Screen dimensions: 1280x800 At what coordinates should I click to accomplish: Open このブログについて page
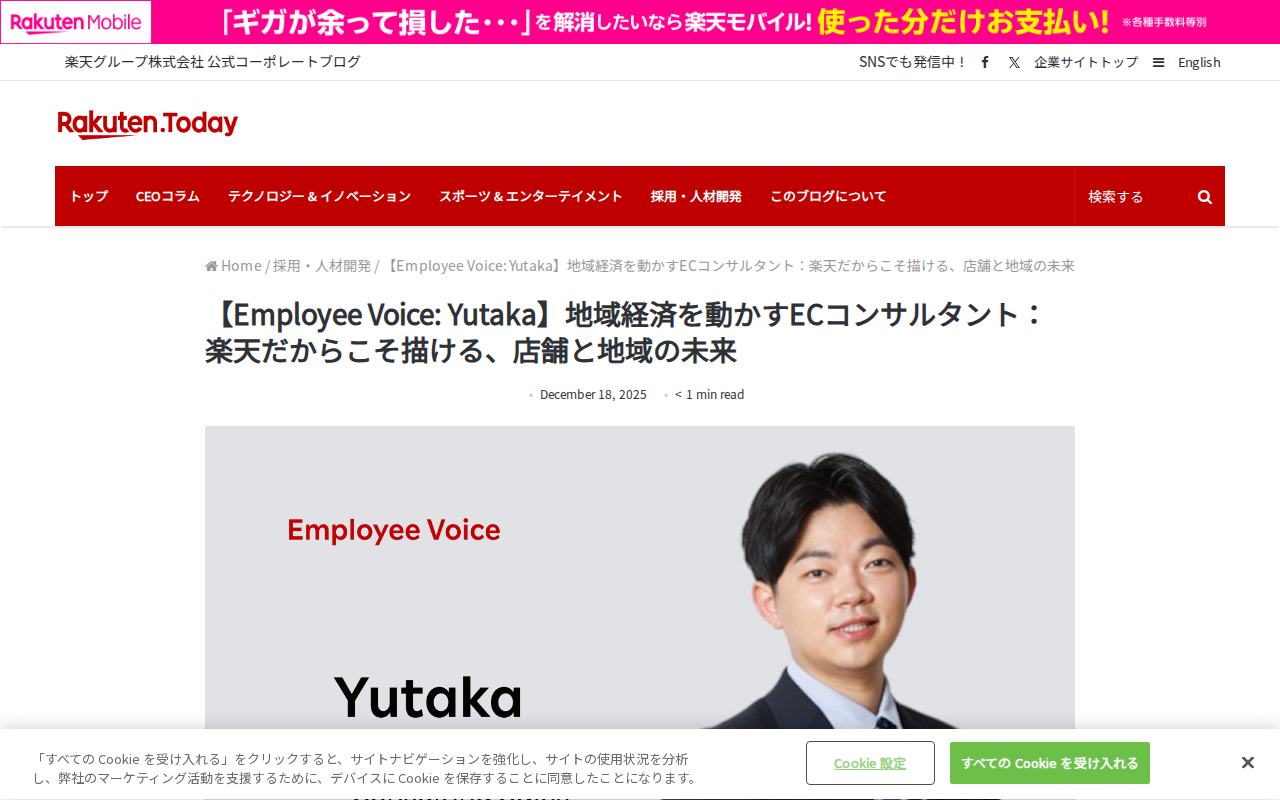pyautogui.click(x=828, y=196)
